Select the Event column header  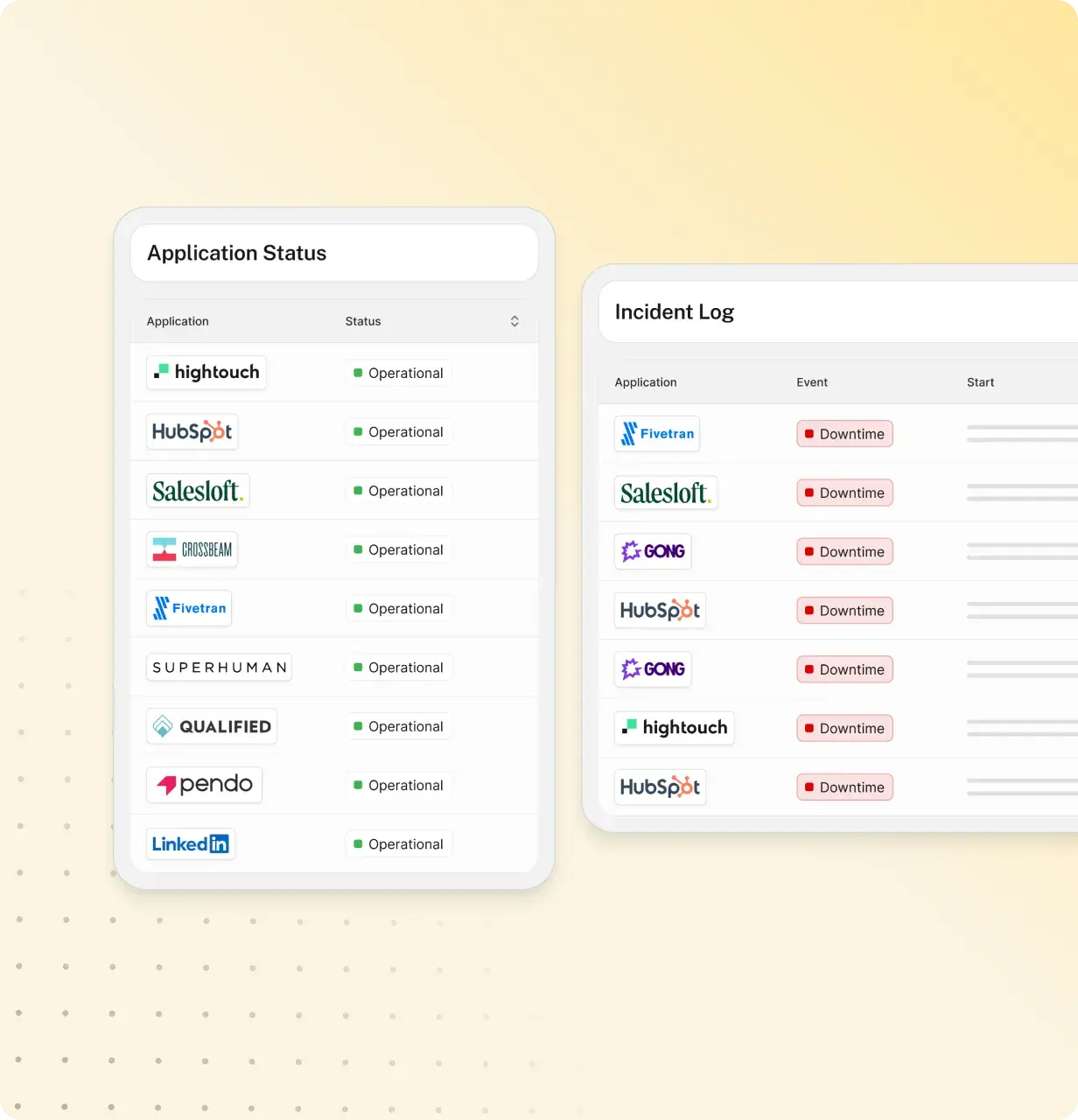(x=812, y=382)
